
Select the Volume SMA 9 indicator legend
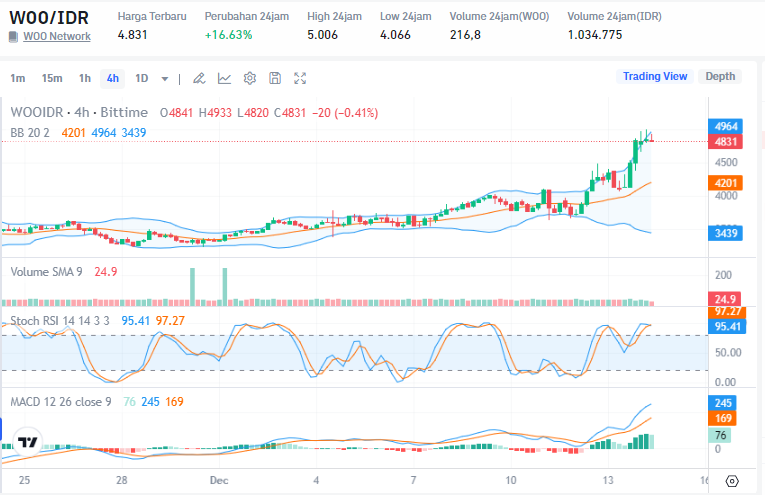tap(46, 272)
